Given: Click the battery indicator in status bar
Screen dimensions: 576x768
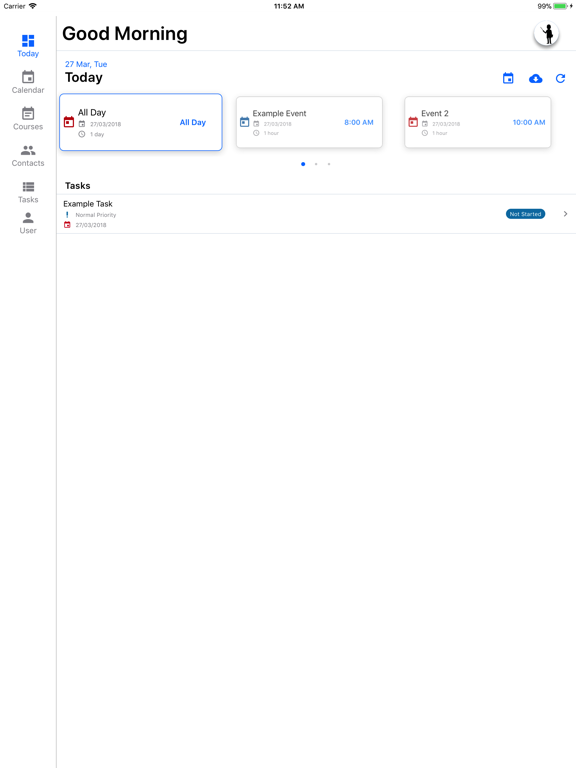Looking at the screenshot, I should 560,6.
